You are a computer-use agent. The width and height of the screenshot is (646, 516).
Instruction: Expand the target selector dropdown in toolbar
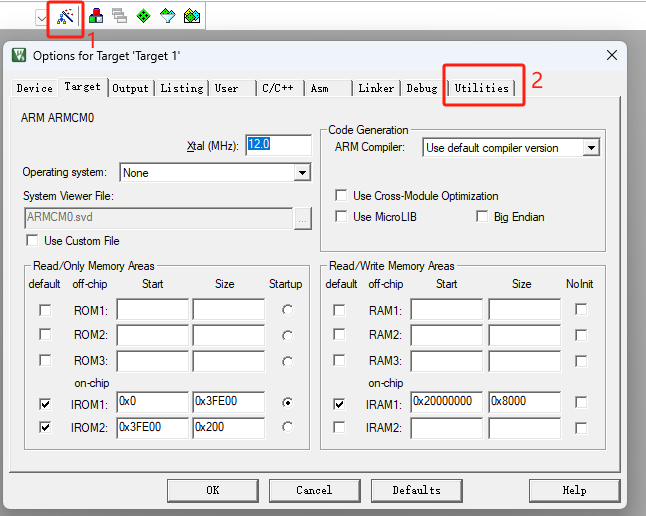pyautogui.click(x=42, y=18)
